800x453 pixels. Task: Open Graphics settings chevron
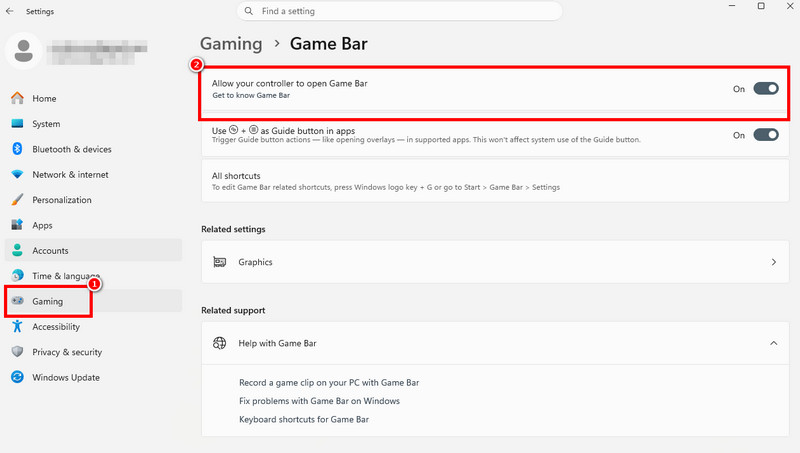point(774,262)
